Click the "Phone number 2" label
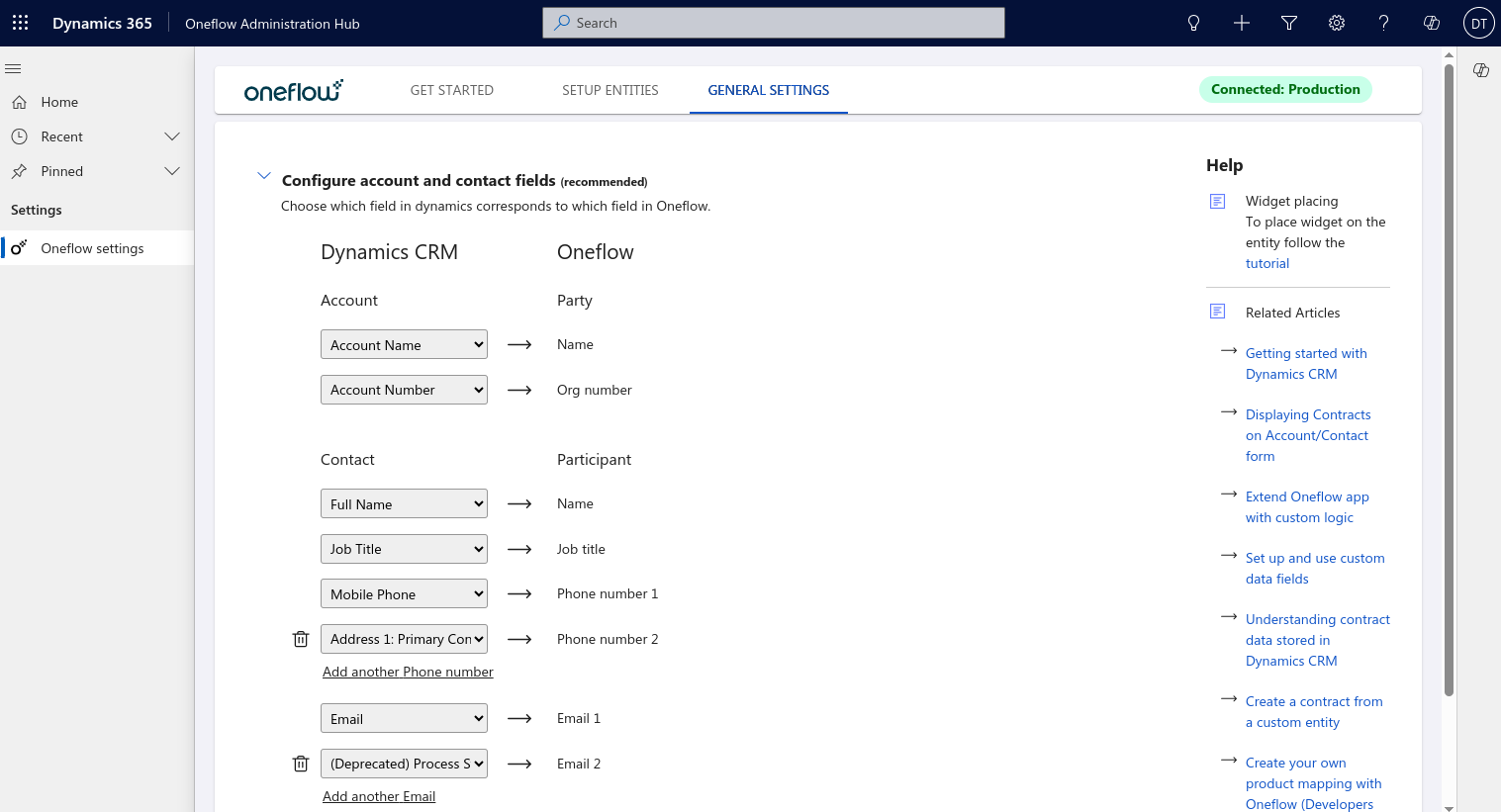Viewport: 1501px width, 812px height. click(608, 639)
